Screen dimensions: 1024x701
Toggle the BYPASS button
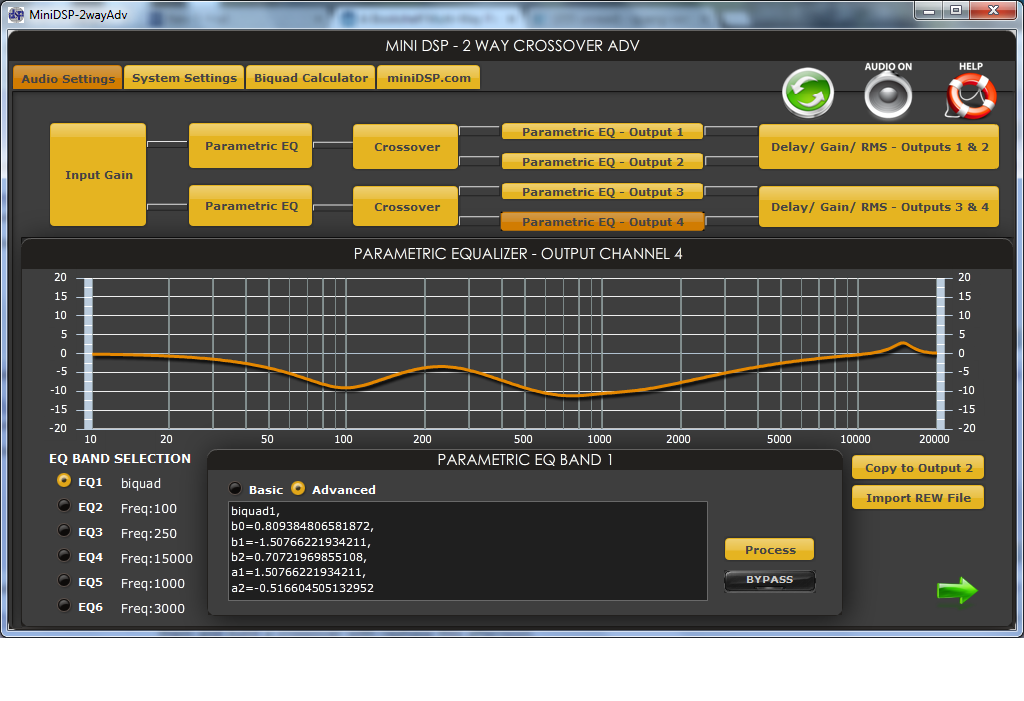(x=769, y=580)
